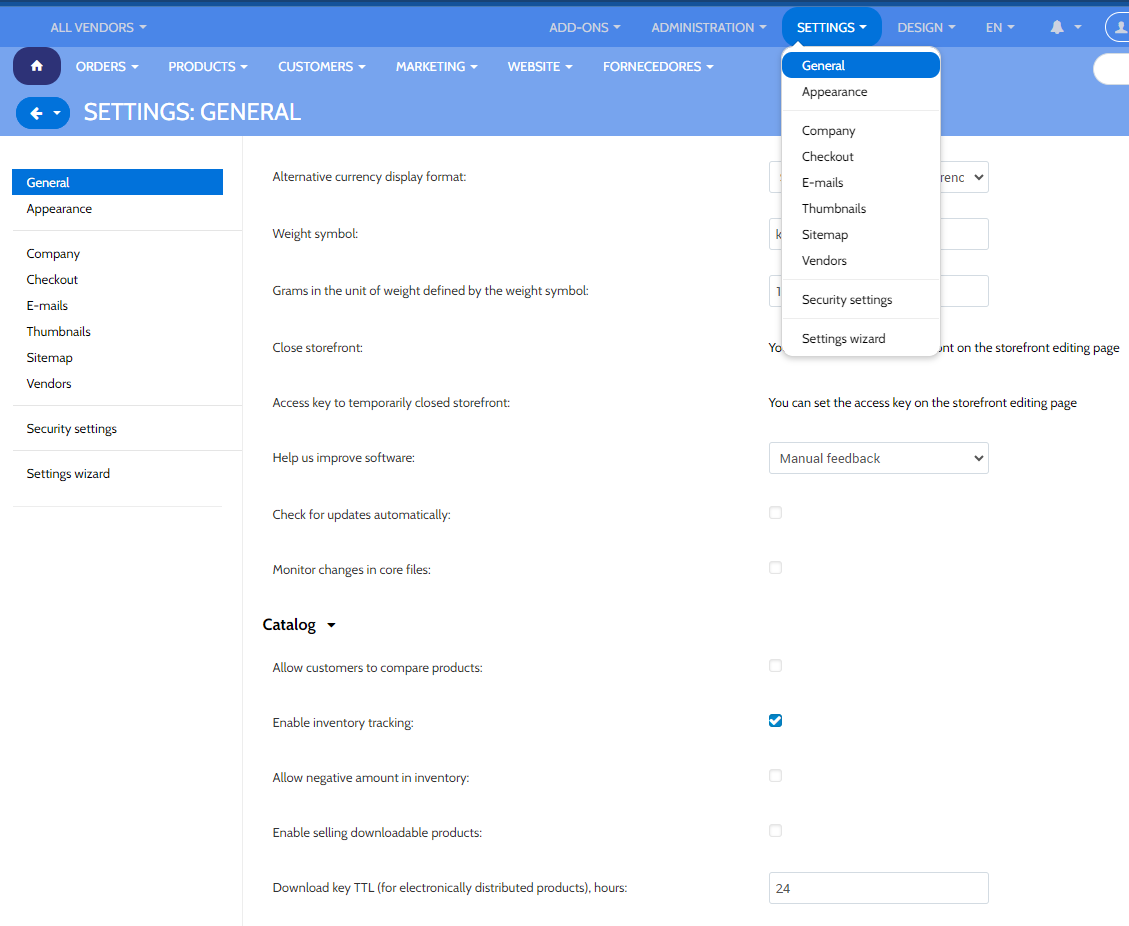Open 'Settings wizard' in the sidebar
The height and width of the screenshot is (926, 1129).
pyautogui.click(x=68, y=473)
